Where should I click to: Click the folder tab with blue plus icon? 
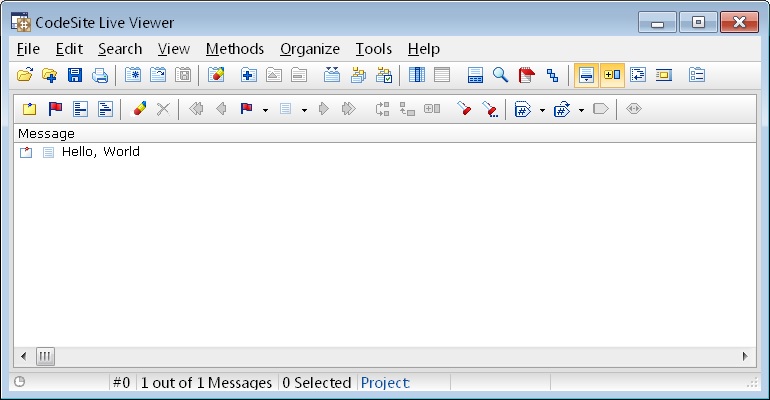(x=248, y=75)
